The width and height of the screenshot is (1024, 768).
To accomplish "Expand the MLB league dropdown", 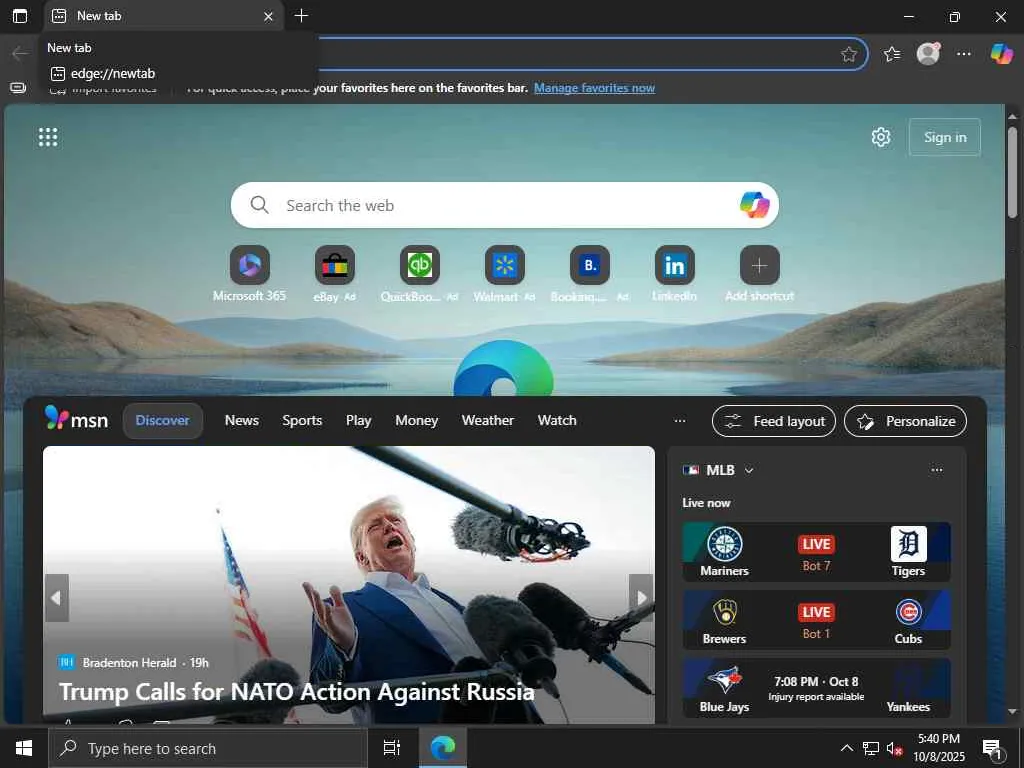I will [x=749, y=470].
